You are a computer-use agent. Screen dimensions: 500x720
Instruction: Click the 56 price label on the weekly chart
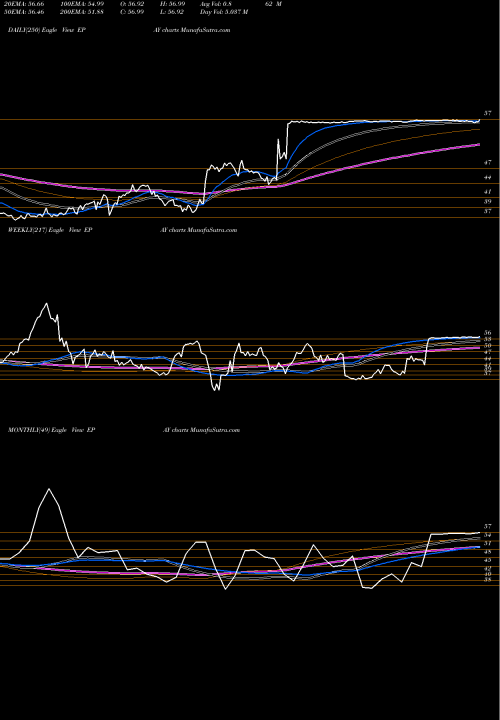coord(488,333)
